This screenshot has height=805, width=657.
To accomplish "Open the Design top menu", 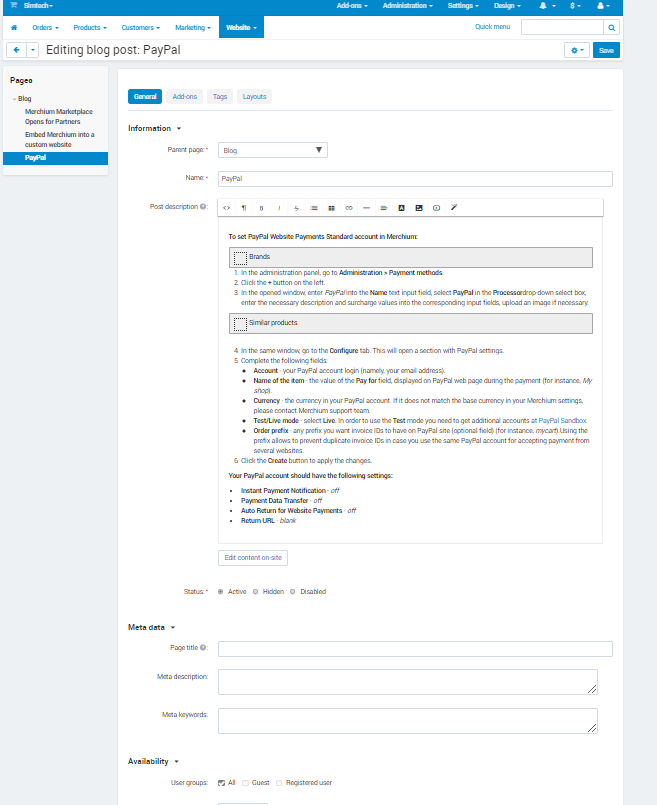I will 507,6.
